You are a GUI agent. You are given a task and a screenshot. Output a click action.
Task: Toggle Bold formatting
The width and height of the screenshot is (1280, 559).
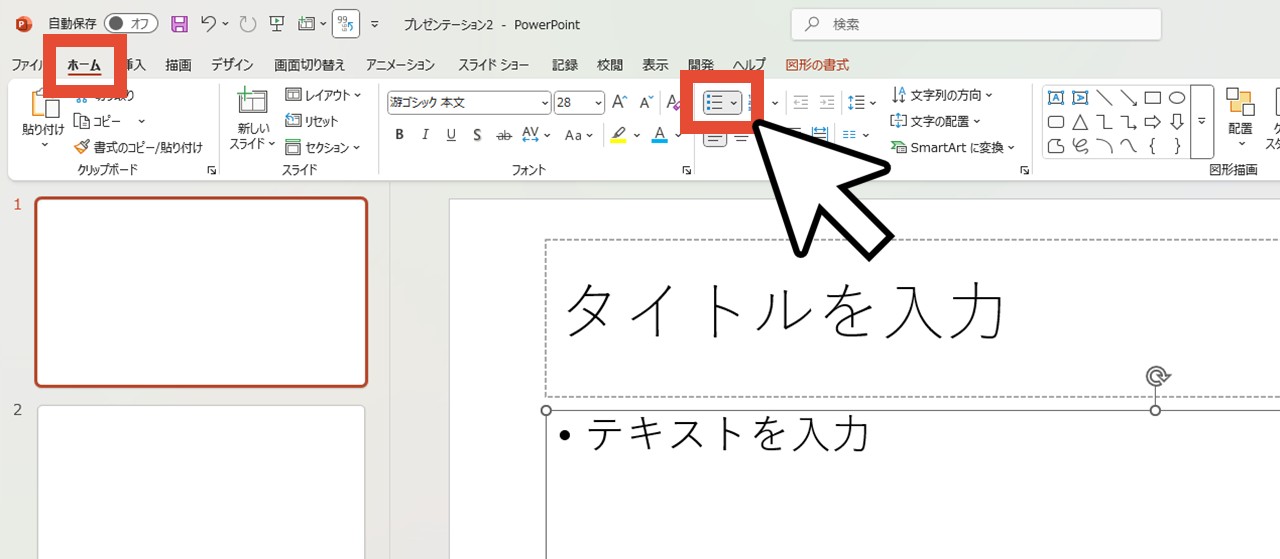point(399,135)
